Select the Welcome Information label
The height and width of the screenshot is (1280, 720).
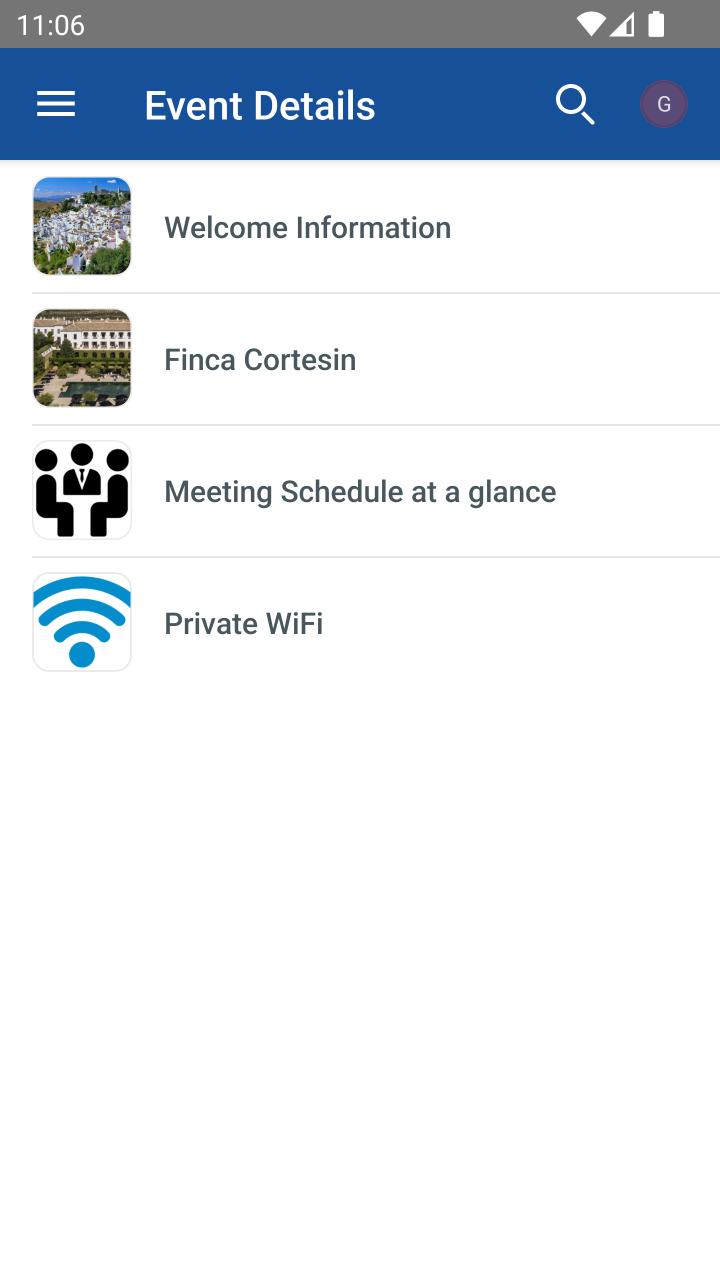[307, 228]
